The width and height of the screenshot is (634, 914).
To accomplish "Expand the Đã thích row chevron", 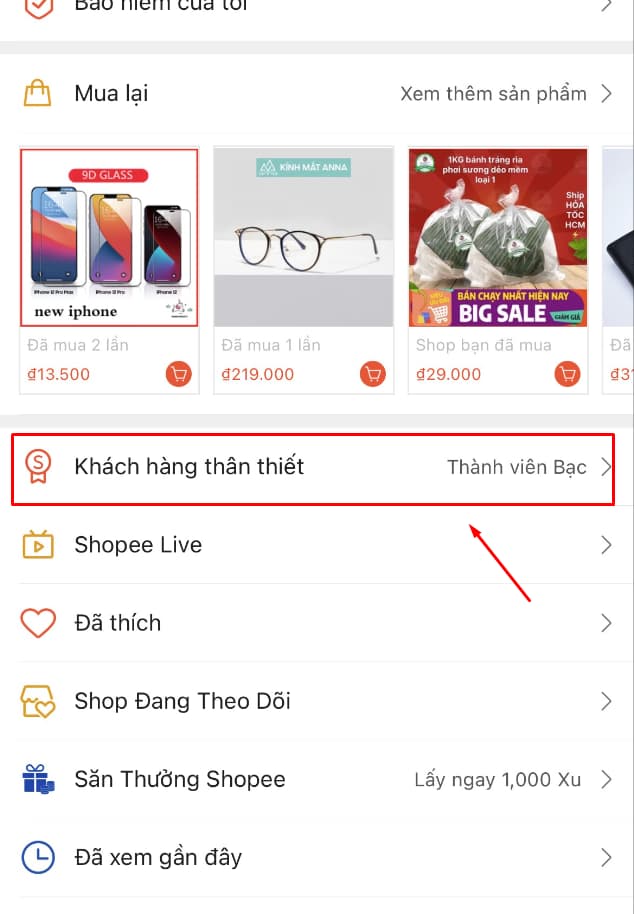I will tap(607, 623).
